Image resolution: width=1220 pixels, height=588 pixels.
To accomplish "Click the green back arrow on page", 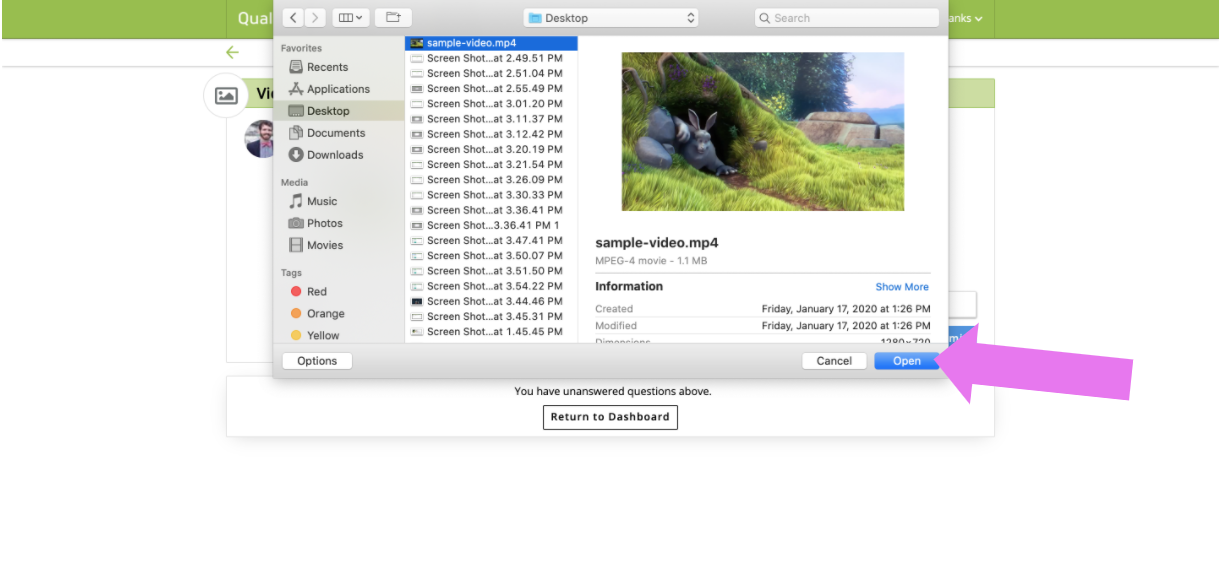I will click(x=233, y=52).
